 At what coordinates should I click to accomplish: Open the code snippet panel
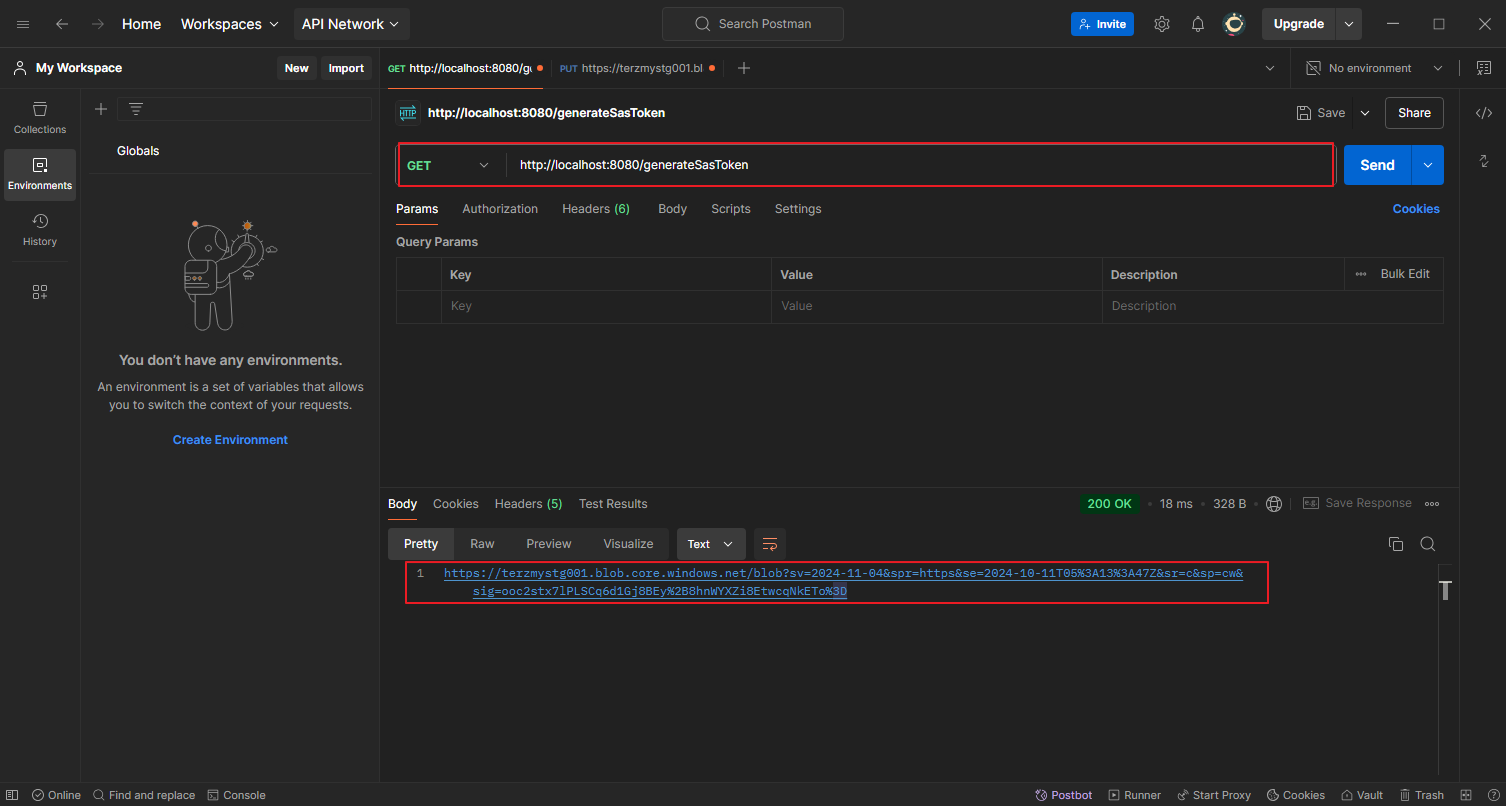(1483, 113)
